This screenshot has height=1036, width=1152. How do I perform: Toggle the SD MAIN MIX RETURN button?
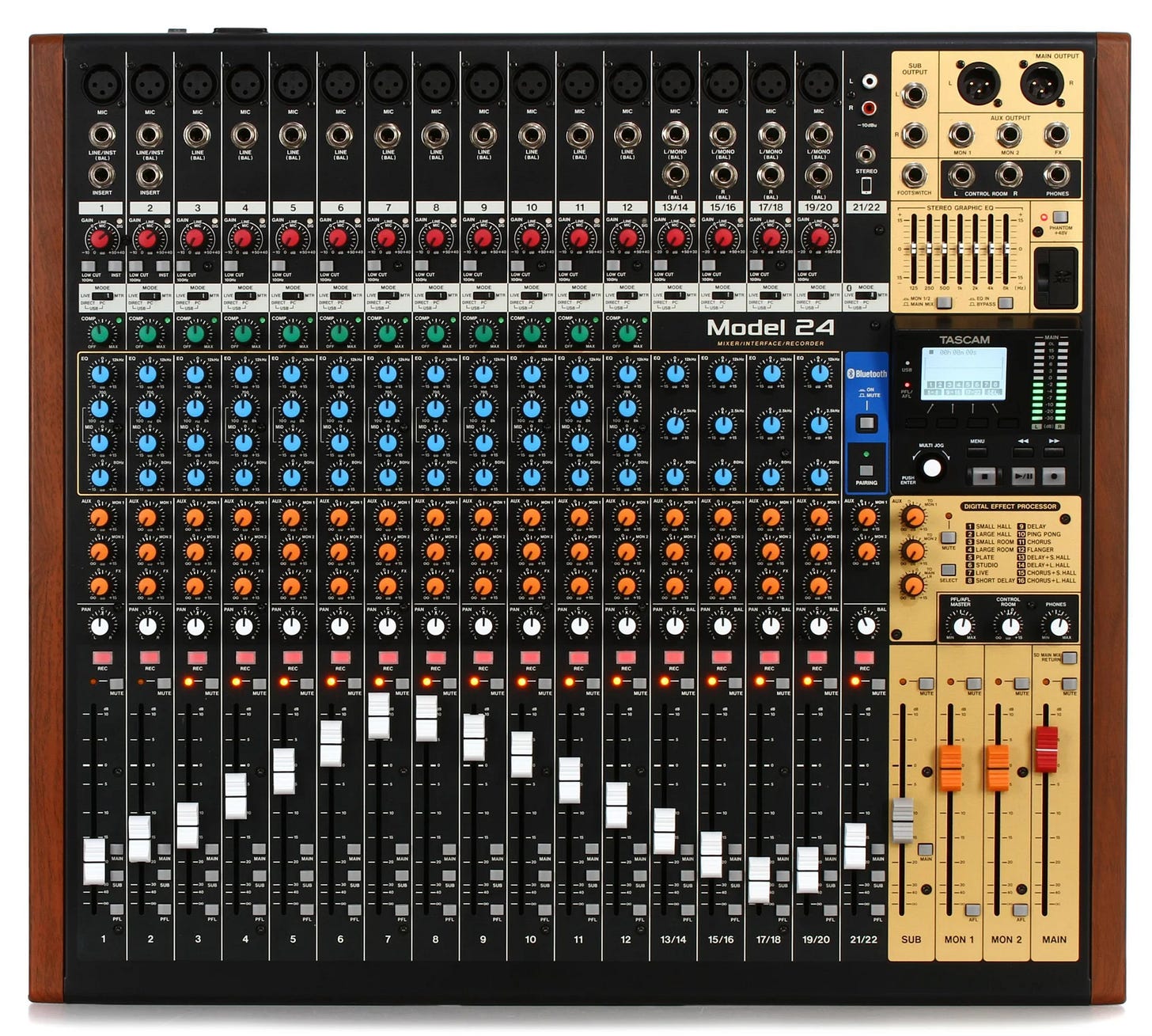(1069, 658)
